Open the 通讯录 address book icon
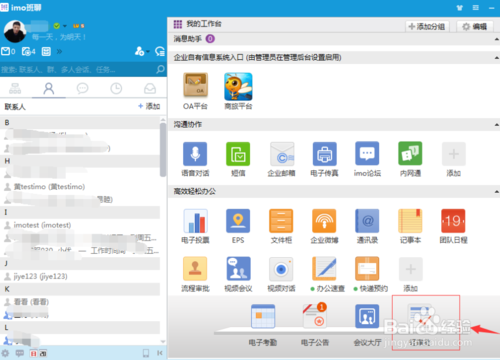 coord(367,221)
